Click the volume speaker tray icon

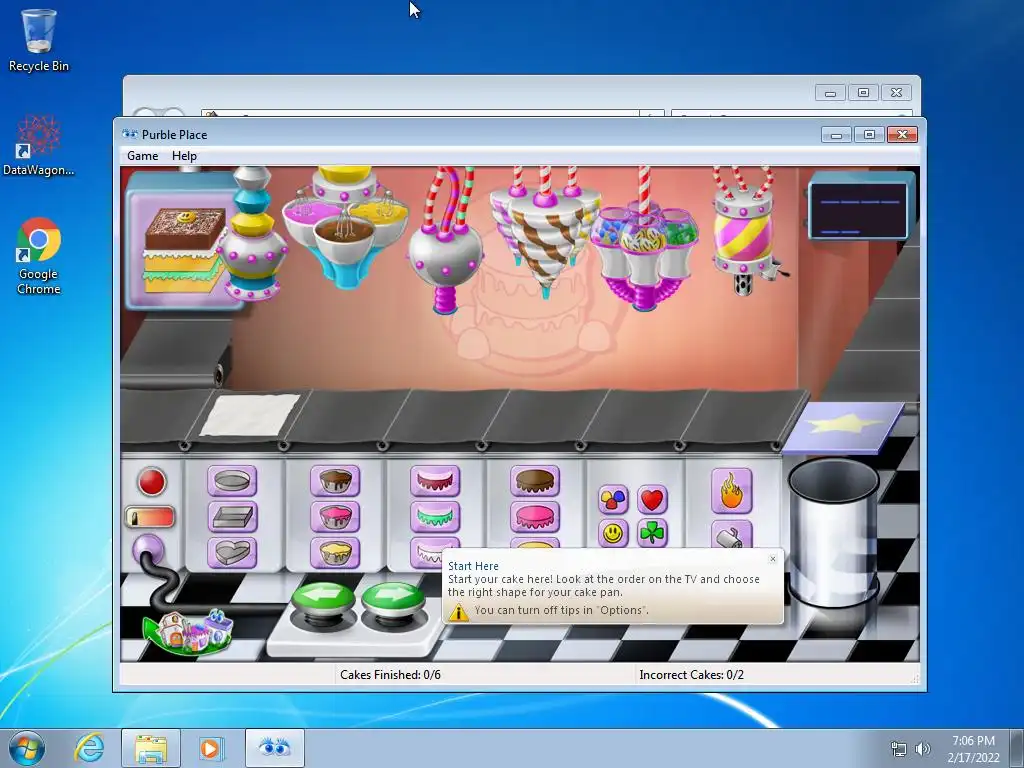[923, 749]
